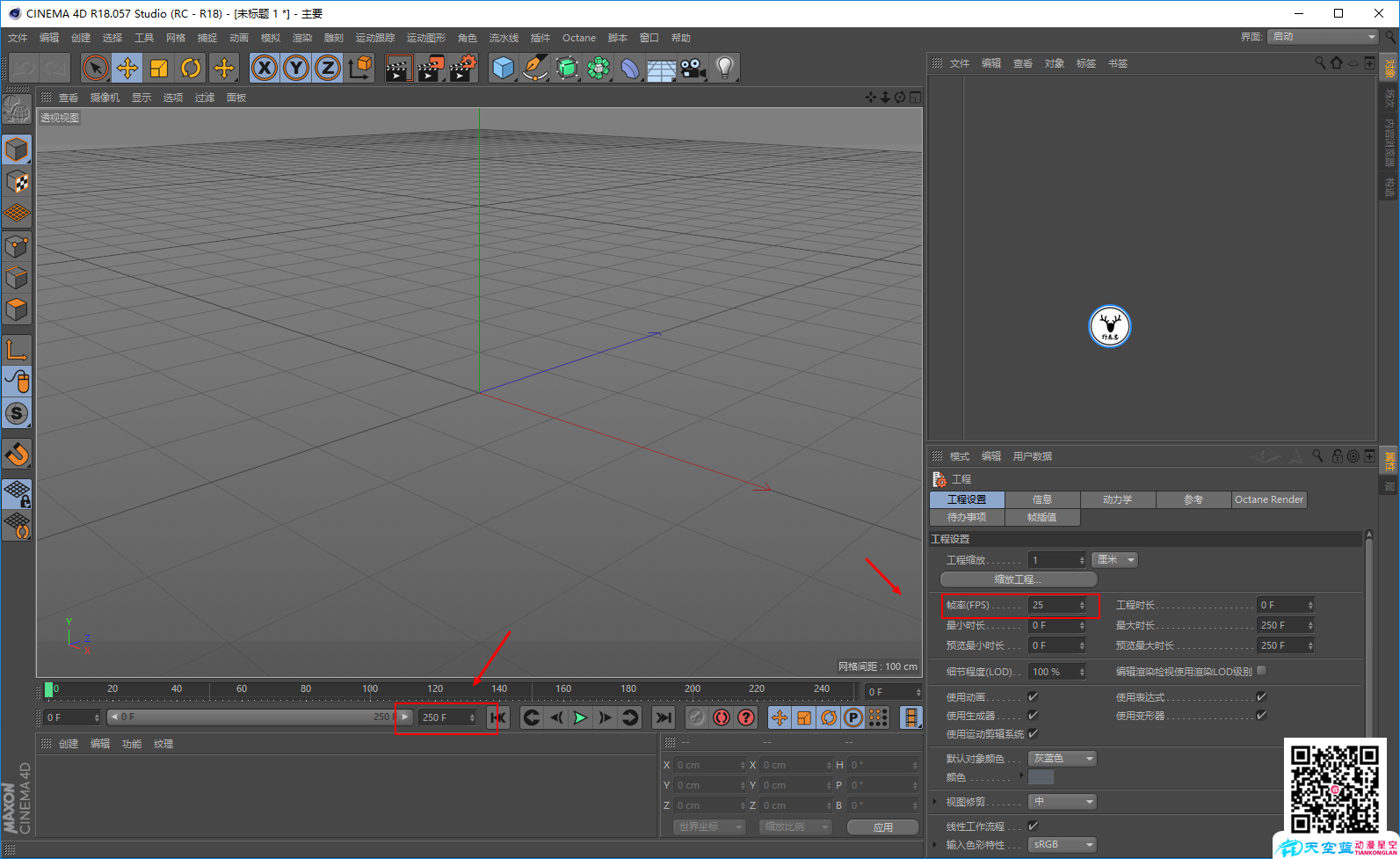
Task: Toggle the Z axis lock
Action: 328,68
